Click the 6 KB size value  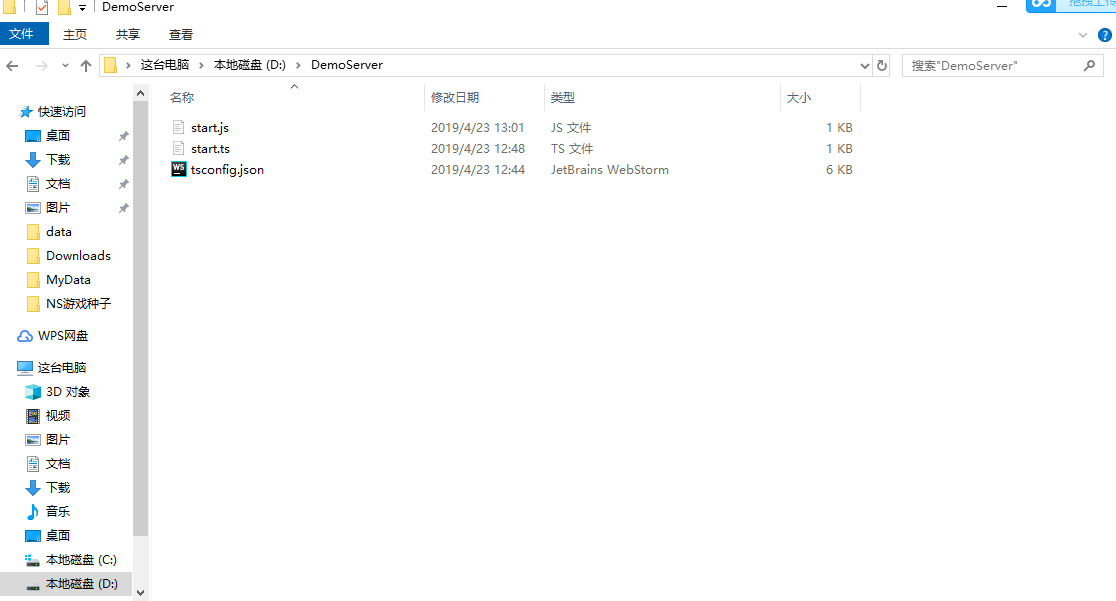839,169
